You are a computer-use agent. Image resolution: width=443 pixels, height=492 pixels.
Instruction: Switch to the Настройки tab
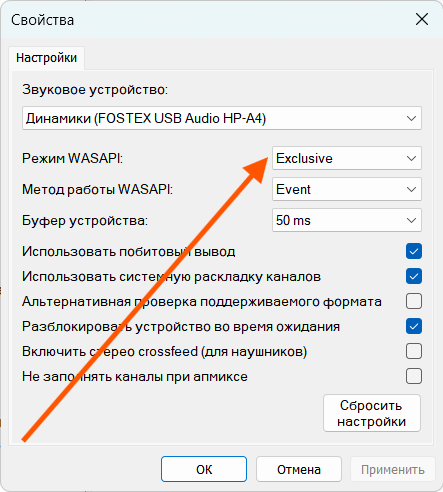tap(46, 58)
